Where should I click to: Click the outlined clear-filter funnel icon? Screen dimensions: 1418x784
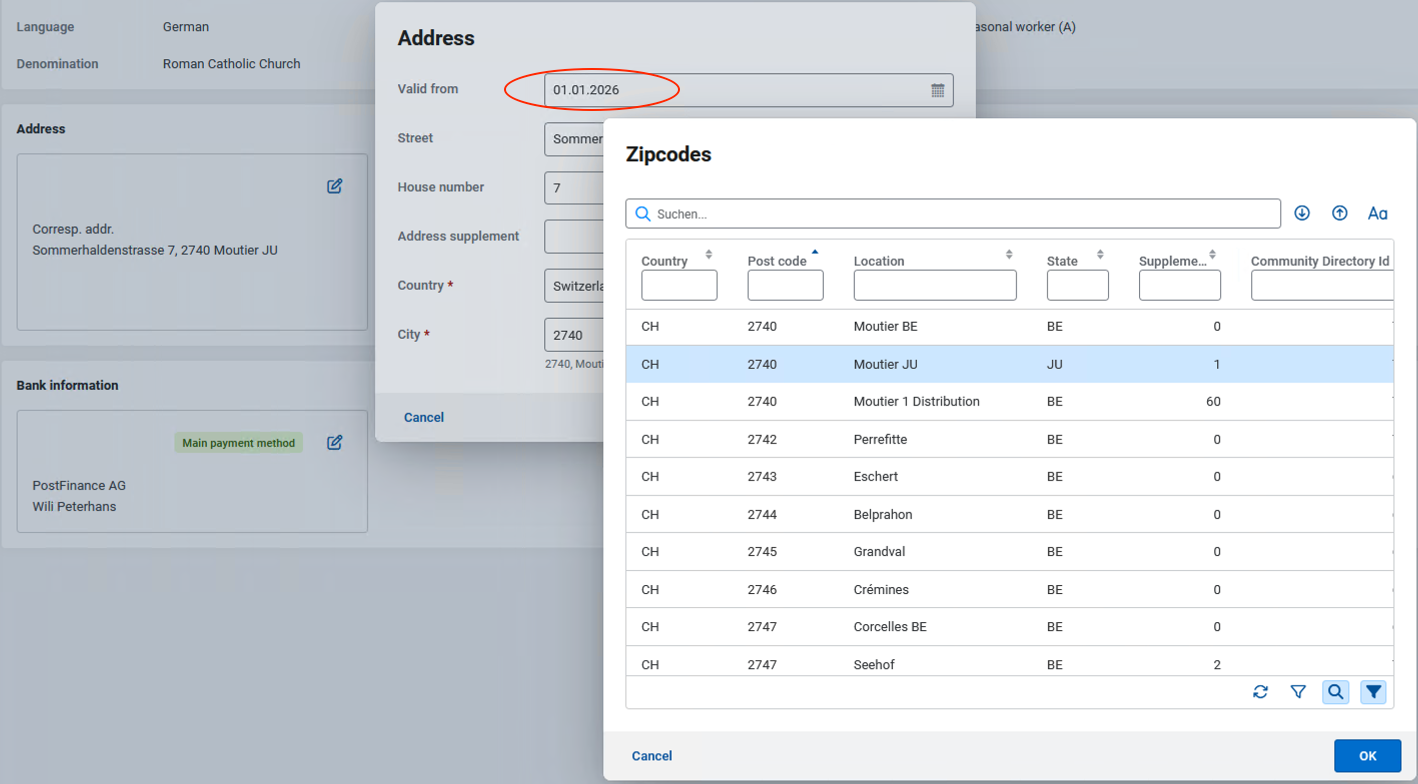click(x=1298, y=692)
